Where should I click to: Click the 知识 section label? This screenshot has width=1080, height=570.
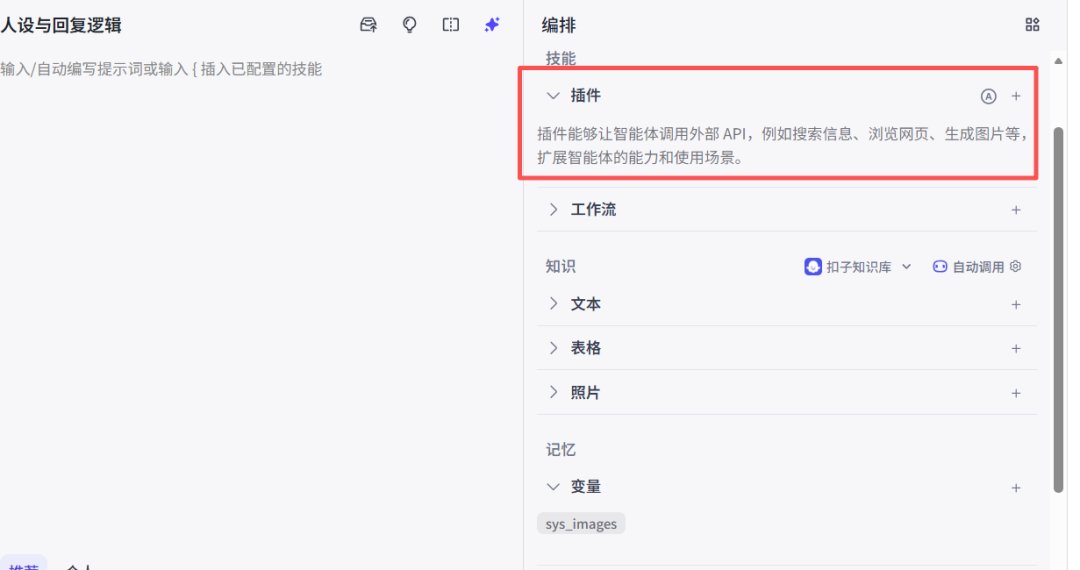pos(561,266)
